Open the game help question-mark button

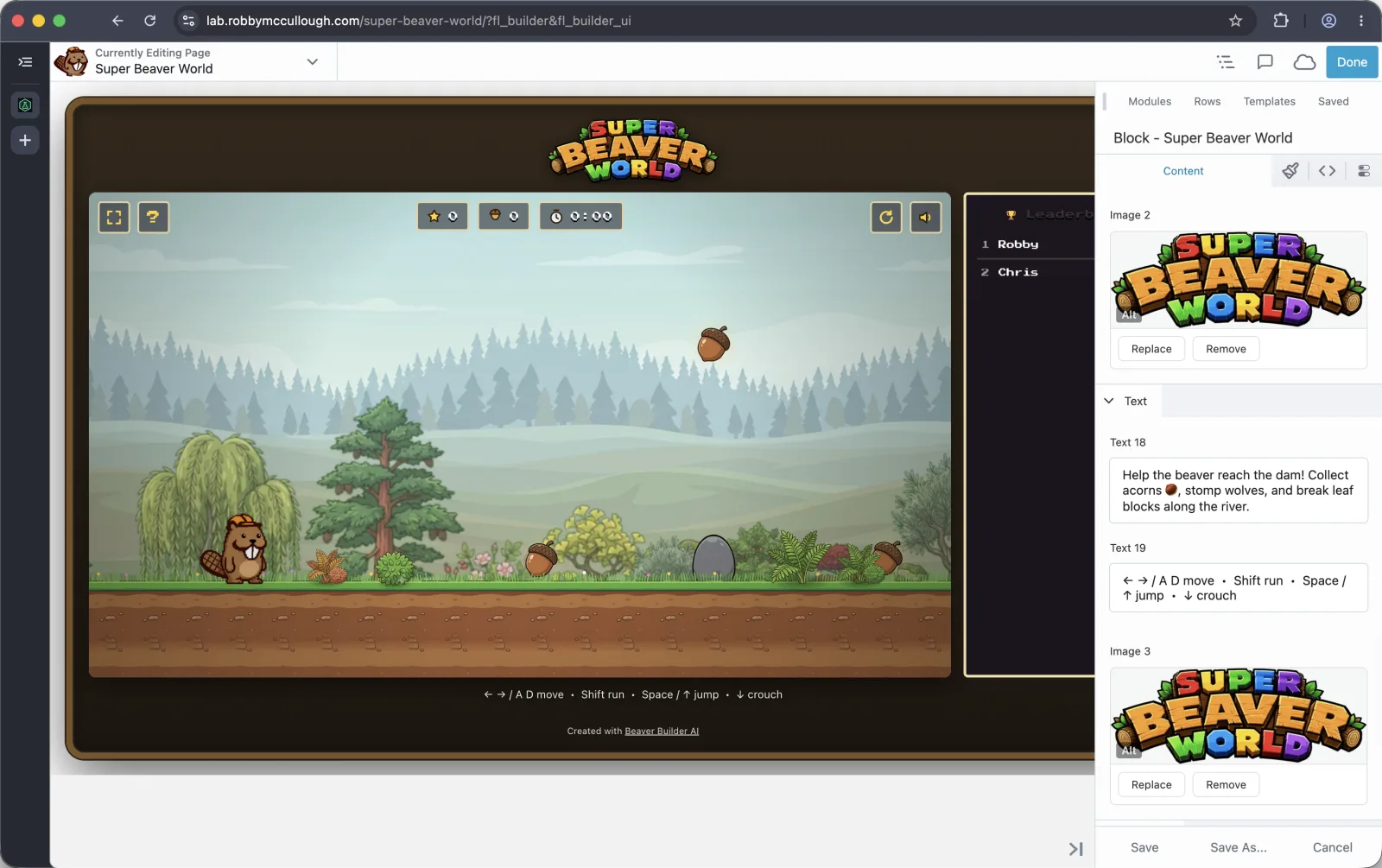point(153,218)
